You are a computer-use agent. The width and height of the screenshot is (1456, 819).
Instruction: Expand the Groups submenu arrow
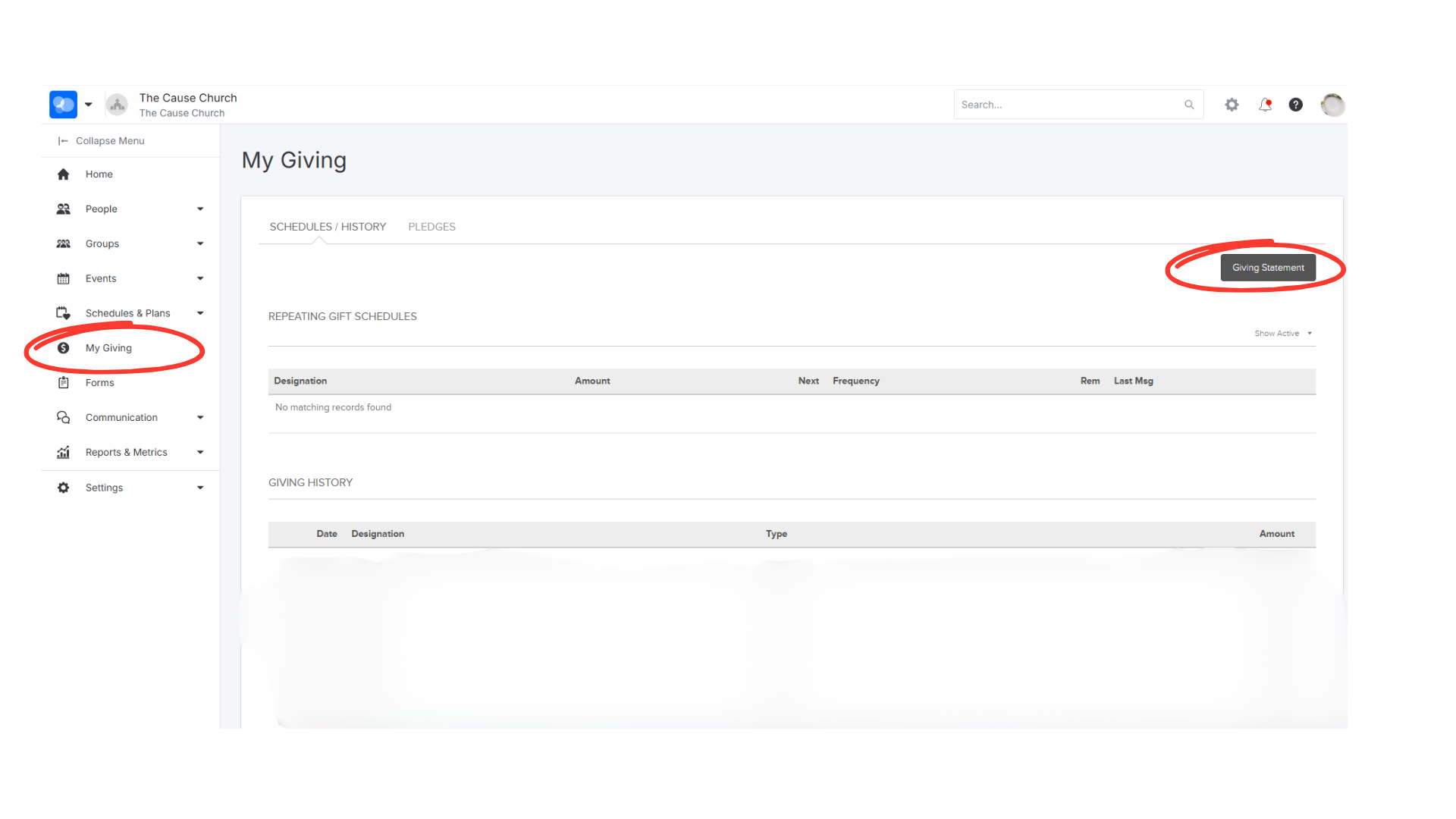200,244
